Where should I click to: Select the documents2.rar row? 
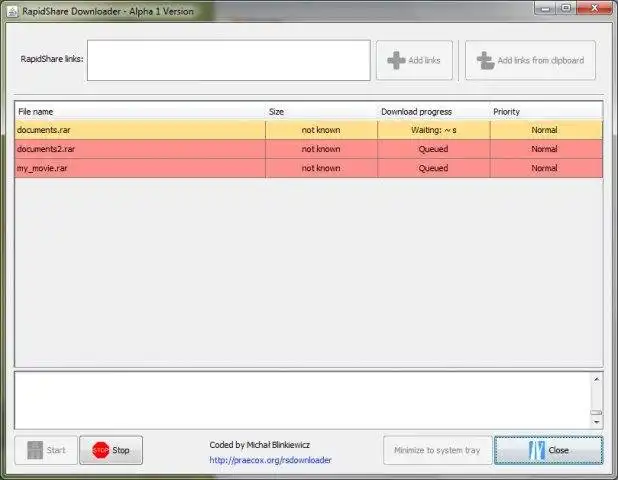pyautogui.click(x=309, y=149)
